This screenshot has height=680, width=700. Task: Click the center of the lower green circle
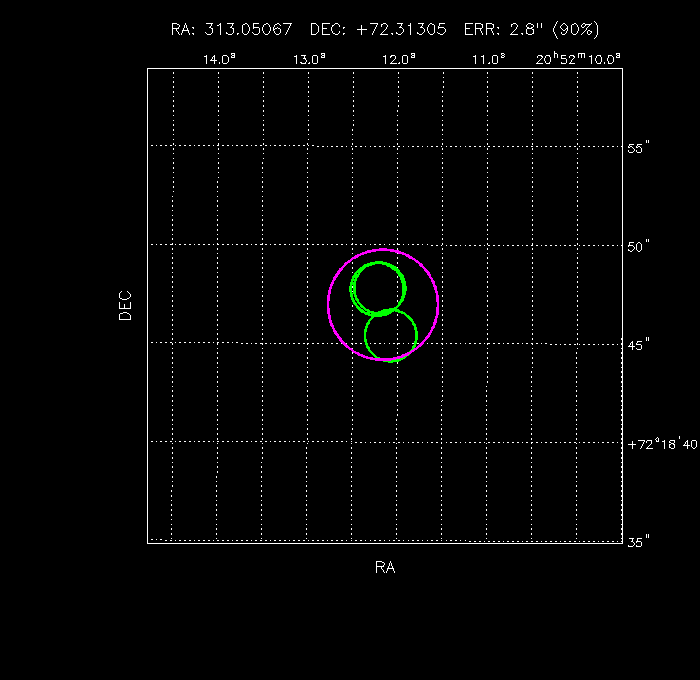390,335
